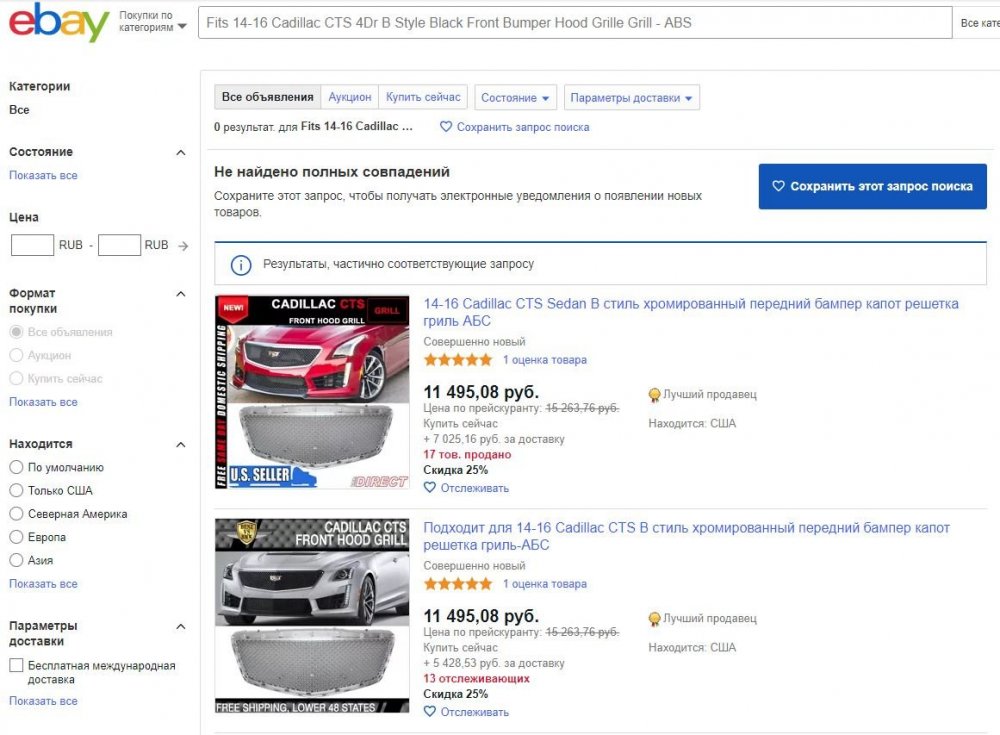
Task: Click heart icon next to save search link
Action: pyautogui.click(x=446, y=127)
